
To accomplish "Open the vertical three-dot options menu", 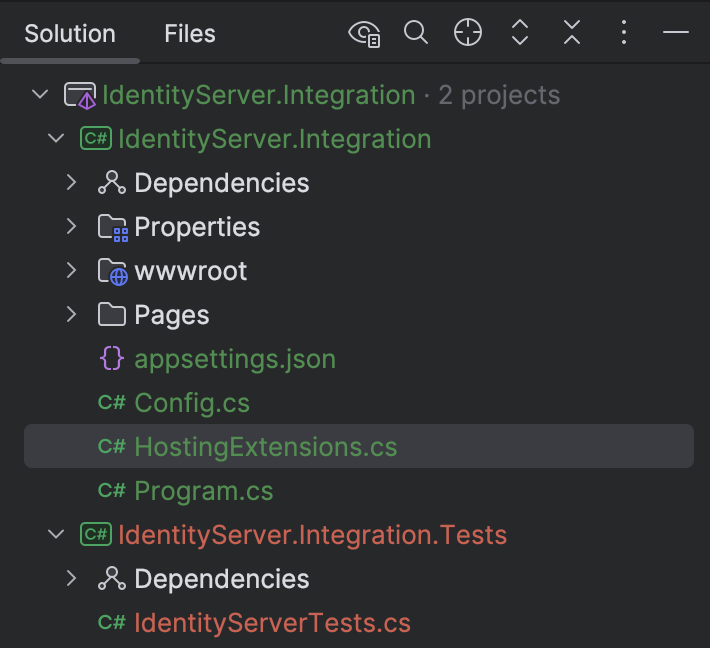I will point(624,33).
